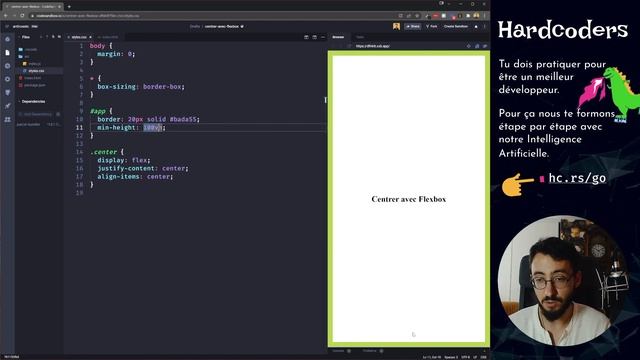Click the CSS language mode in status bar
Screen dimensions: 640x360
point(483,357)
